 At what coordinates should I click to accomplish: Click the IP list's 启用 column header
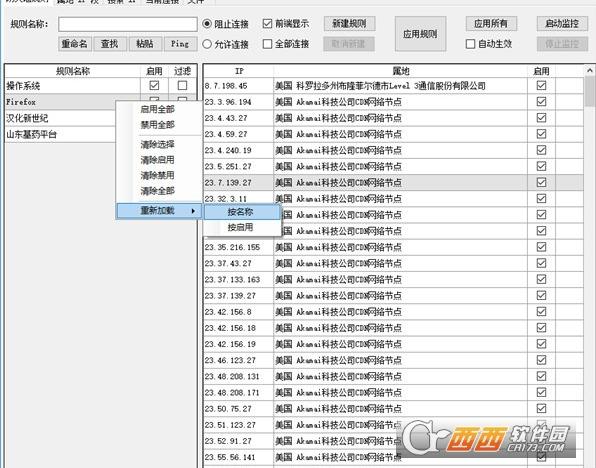tap(541, 71)
